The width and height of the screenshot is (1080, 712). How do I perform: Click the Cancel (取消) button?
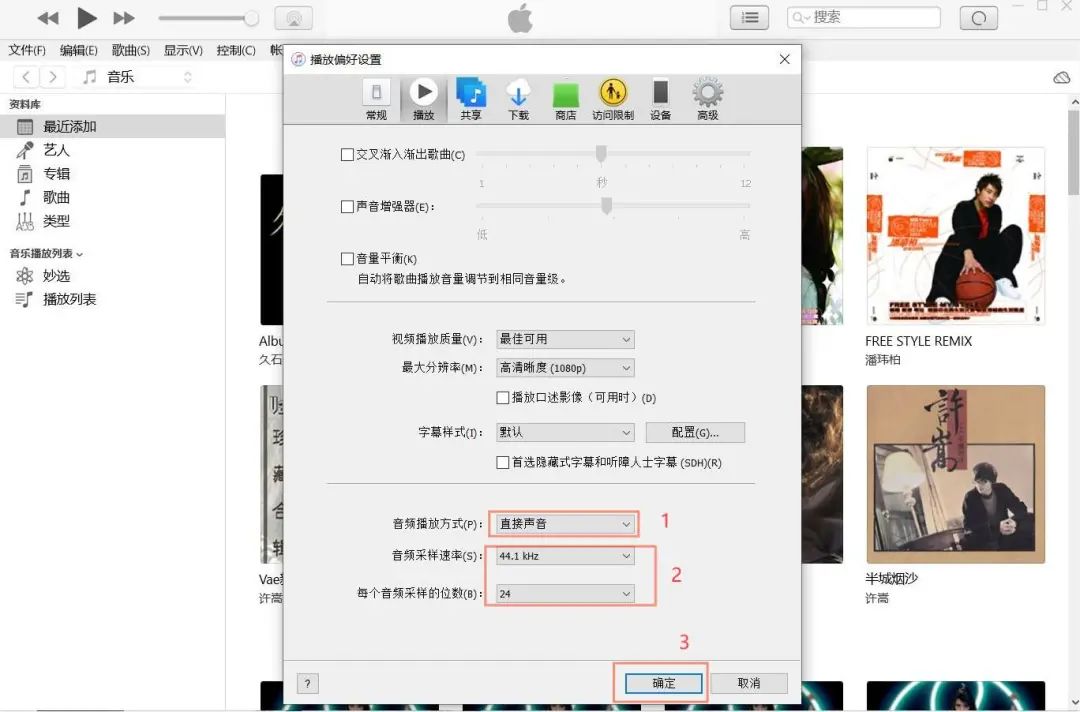(749, 683)
